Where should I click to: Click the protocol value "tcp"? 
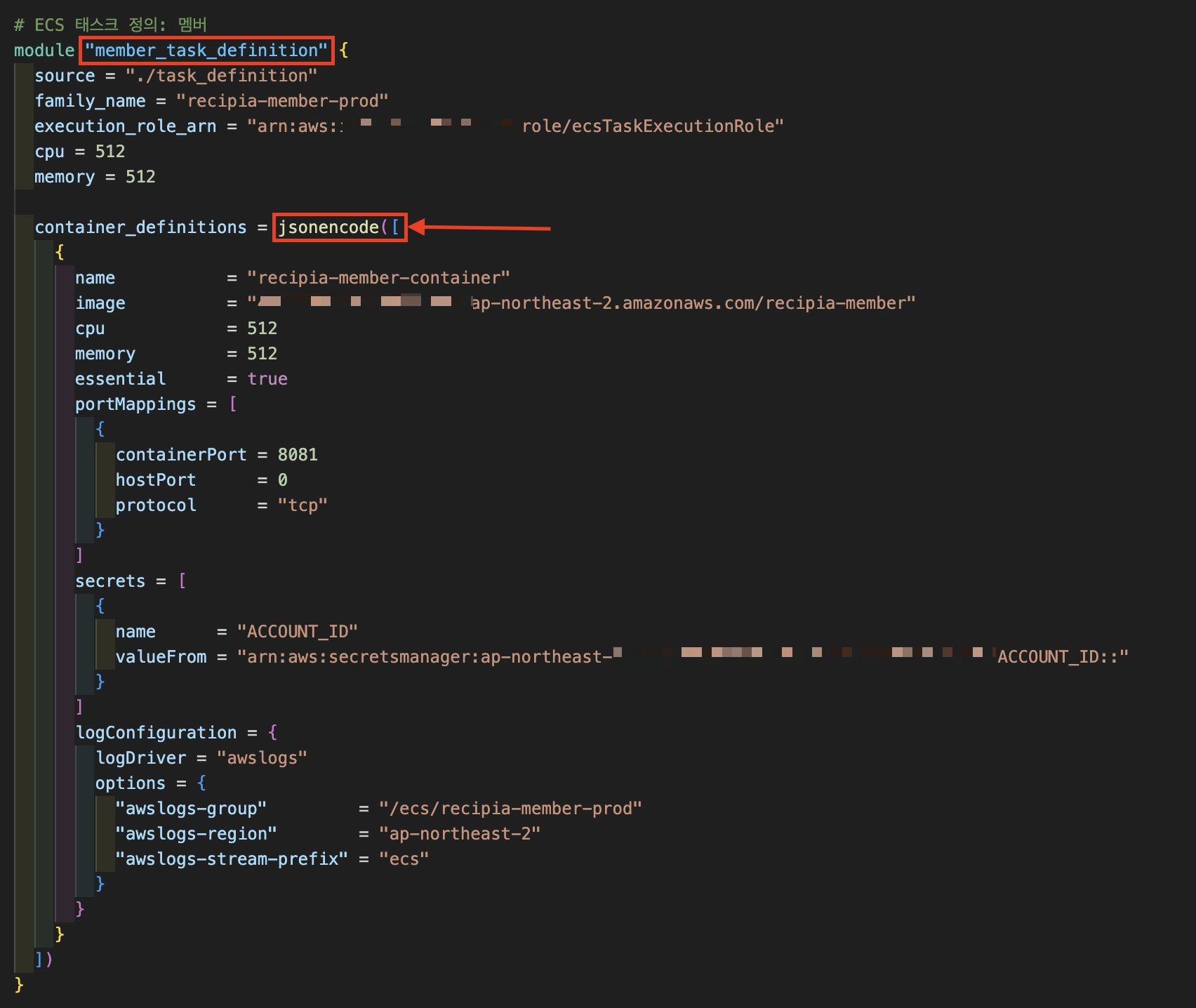point(303,505)
